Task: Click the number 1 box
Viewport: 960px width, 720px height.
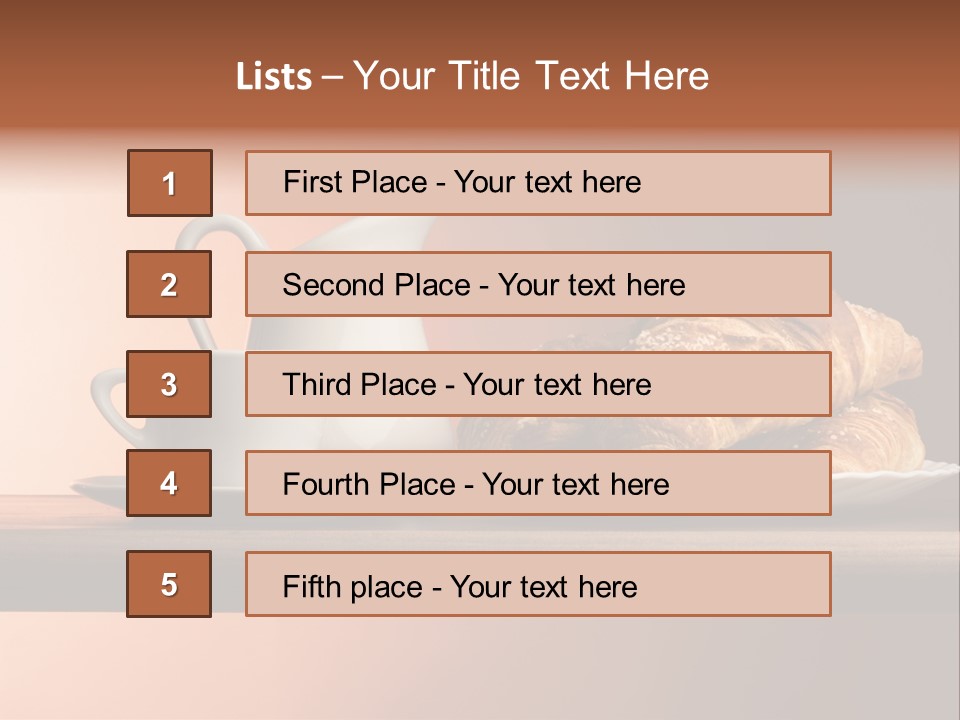Action: pyautogui.click(x=169, y=183)
